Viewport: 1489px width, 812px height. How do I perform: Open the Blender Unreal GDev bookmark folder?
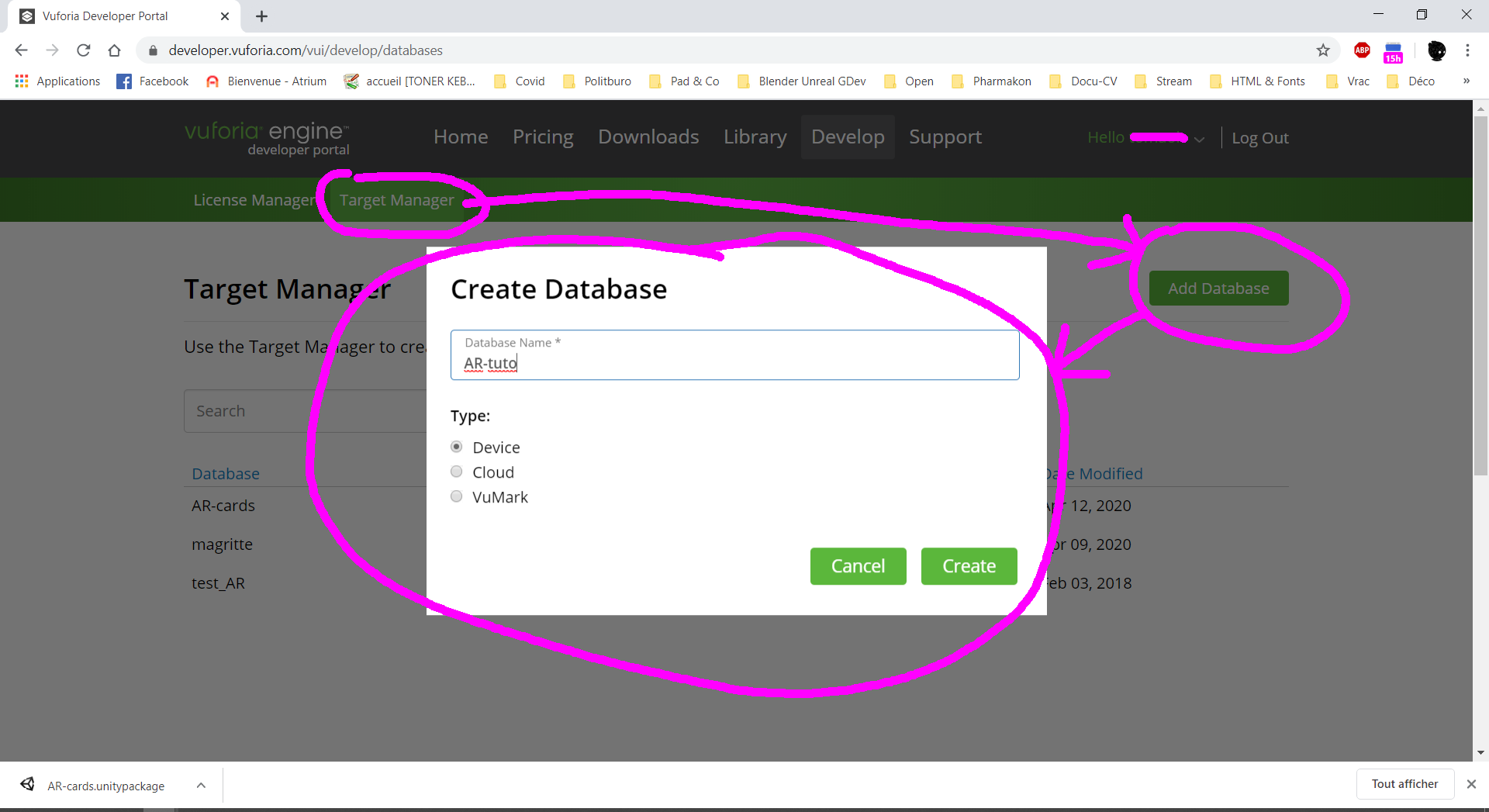click(x=802, y=81)
